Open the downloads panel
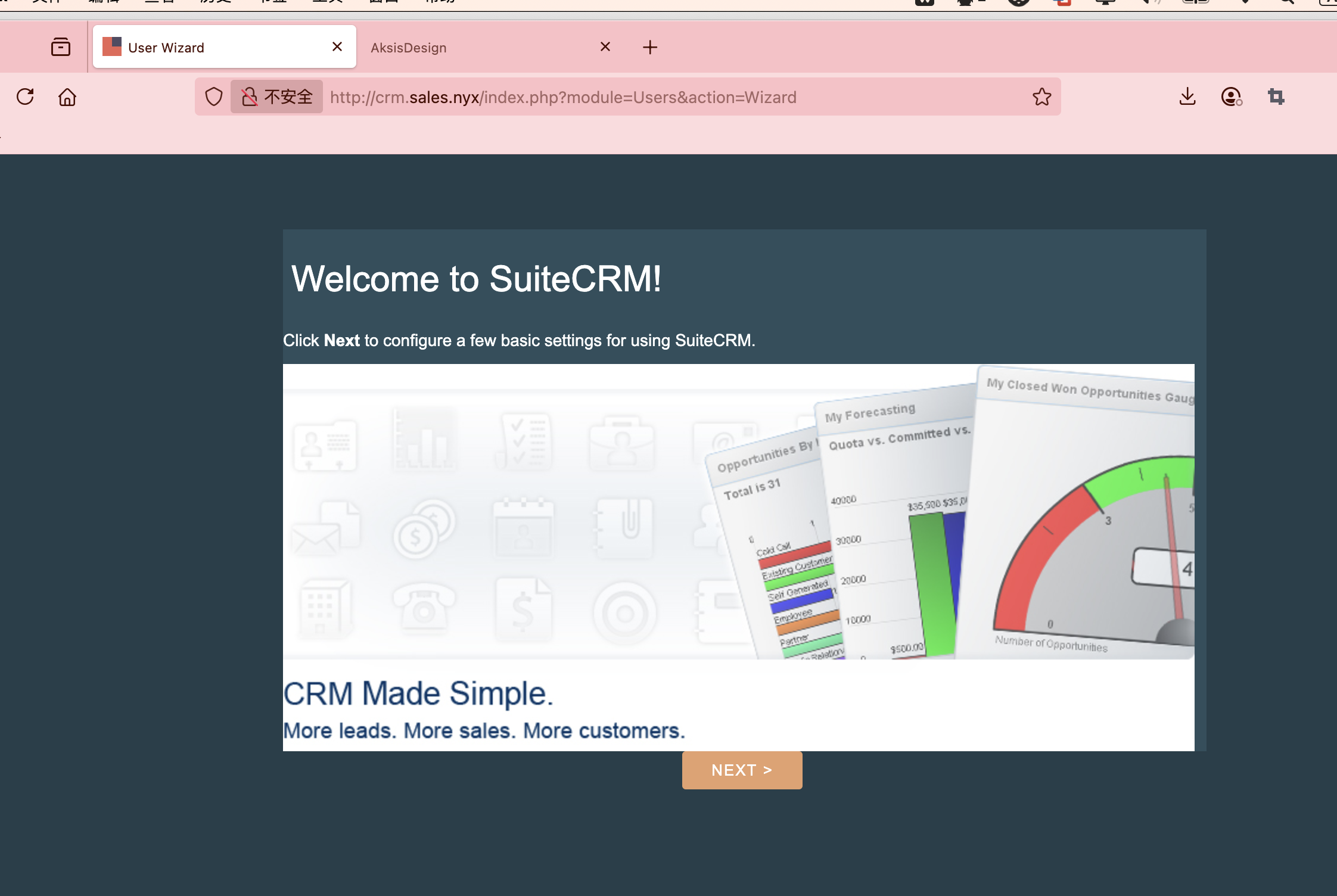Image resolution: width=1337 pixels, height=896 pixels. pyautogui.click(x=1187, y=97)
